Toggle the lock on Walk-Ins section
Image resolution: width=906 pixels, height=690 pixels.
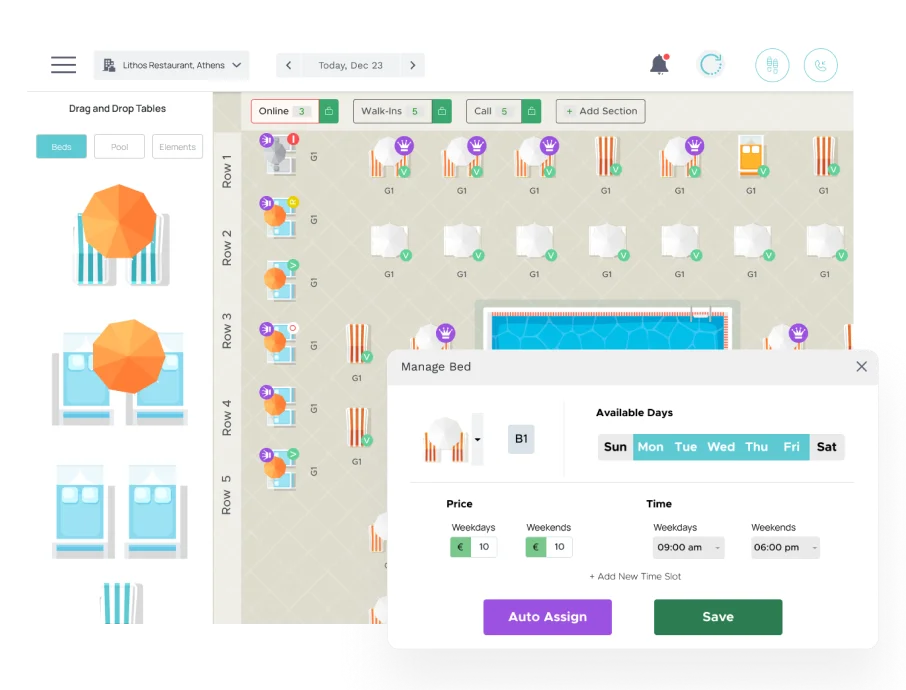tap(441, 111)
